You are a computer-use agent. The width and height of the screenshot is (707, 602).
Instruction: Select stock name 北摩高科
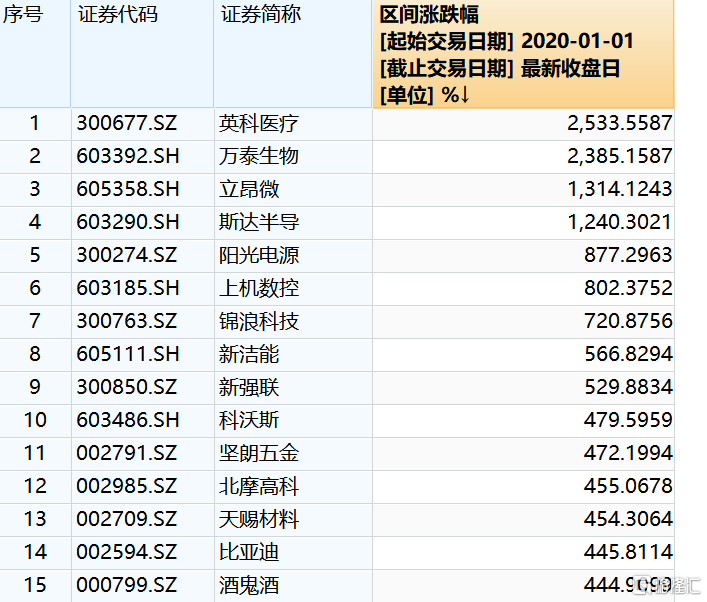tap(259, 486)
